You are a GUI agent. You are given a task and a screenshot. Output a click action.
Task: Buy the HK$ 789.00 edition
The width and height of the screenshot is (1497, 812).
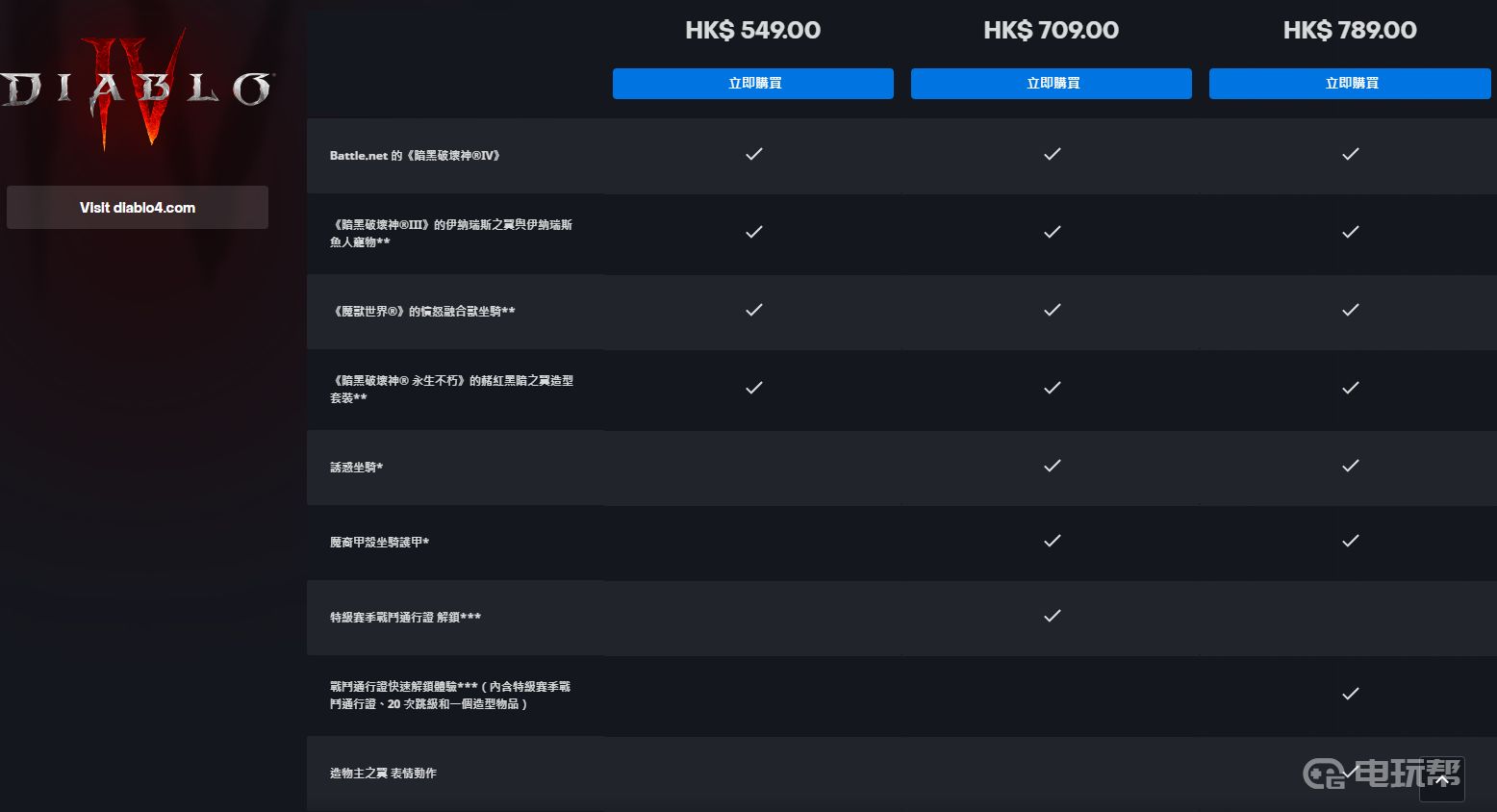click(x=1350, y=84)
